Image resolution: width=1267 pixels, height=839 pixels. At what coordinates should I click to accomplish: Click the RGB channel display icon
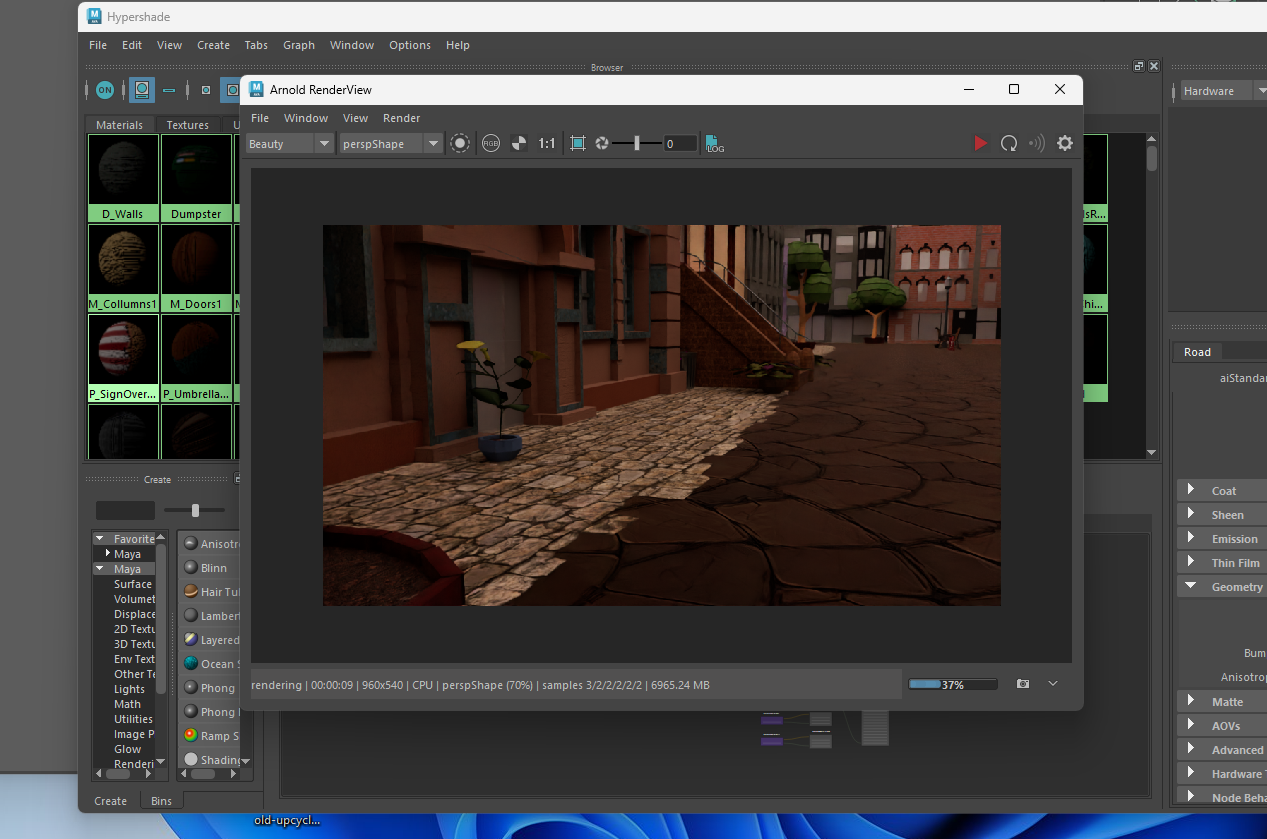491,144
